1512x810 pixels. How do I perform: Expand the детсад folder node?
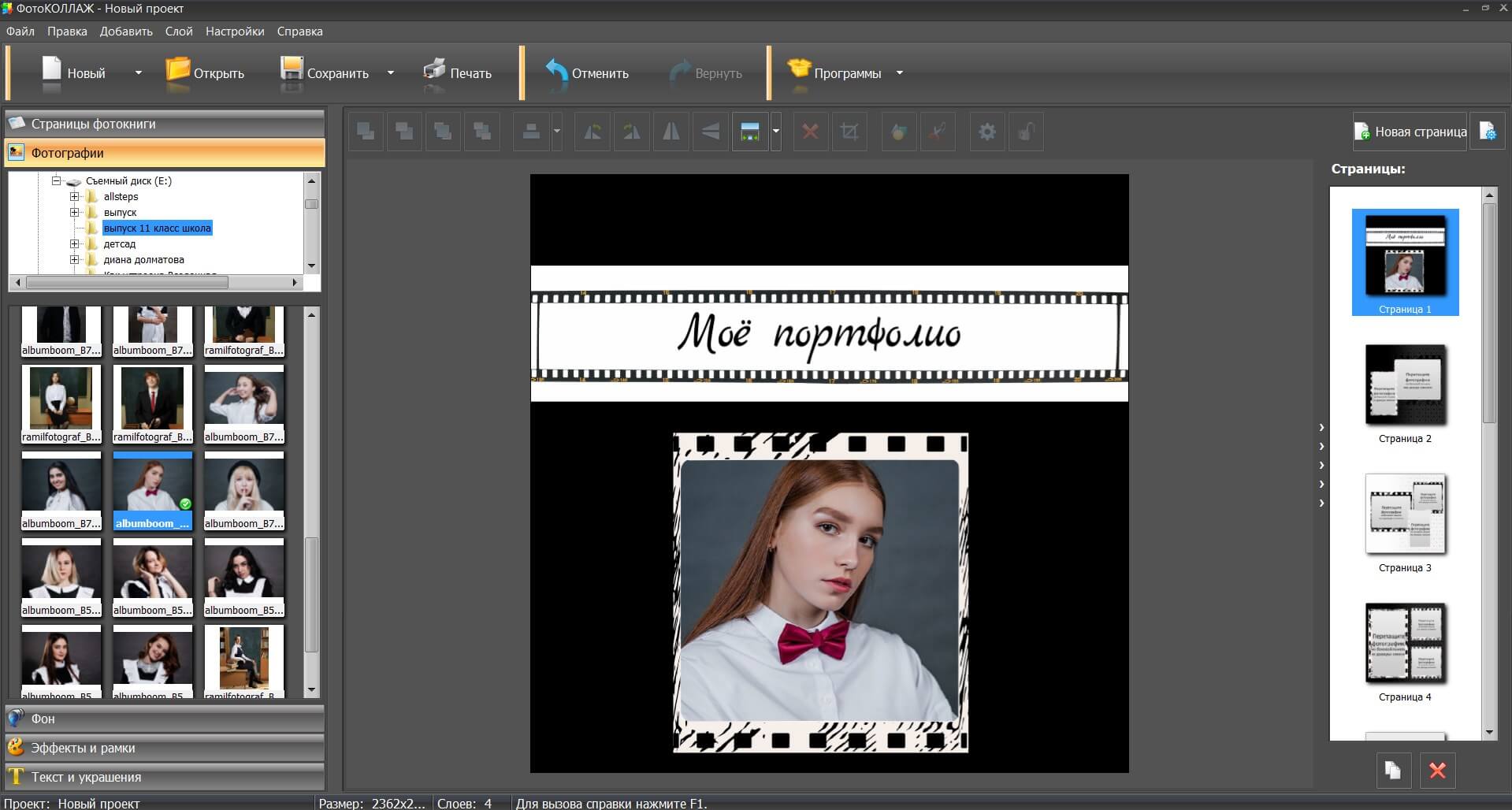click(x=75, y=243)
